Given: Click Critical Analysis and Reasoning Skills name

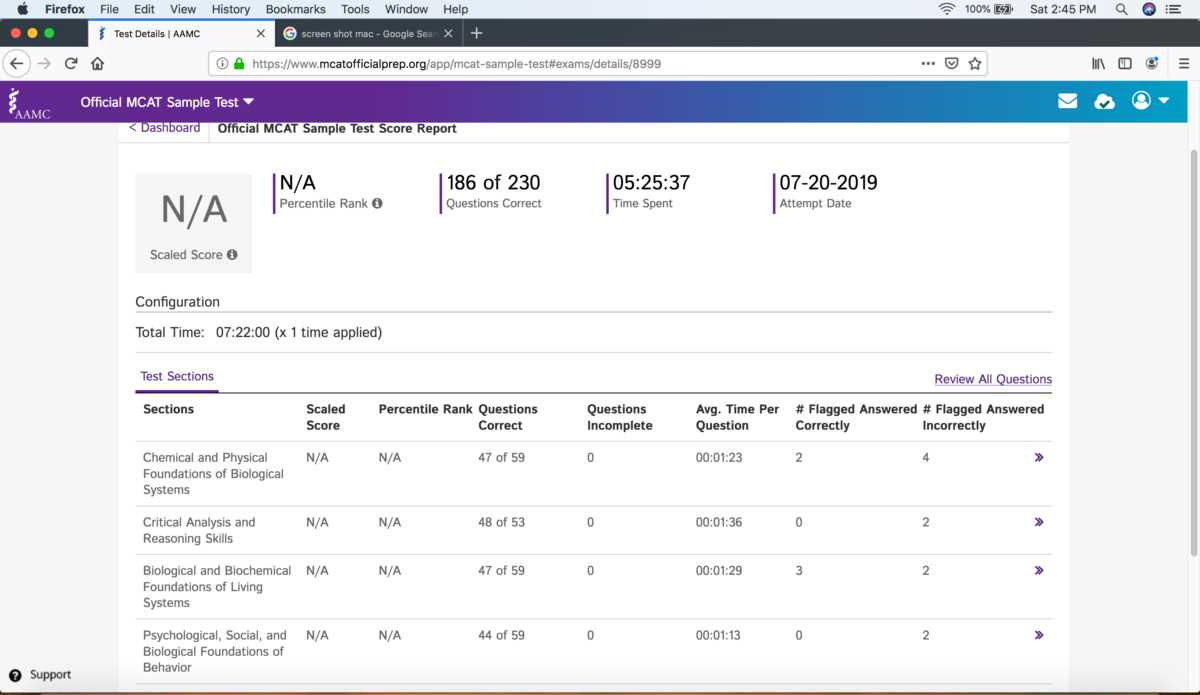Looking at the screenshot, I should pyautogui.click(x=199, y=530).
